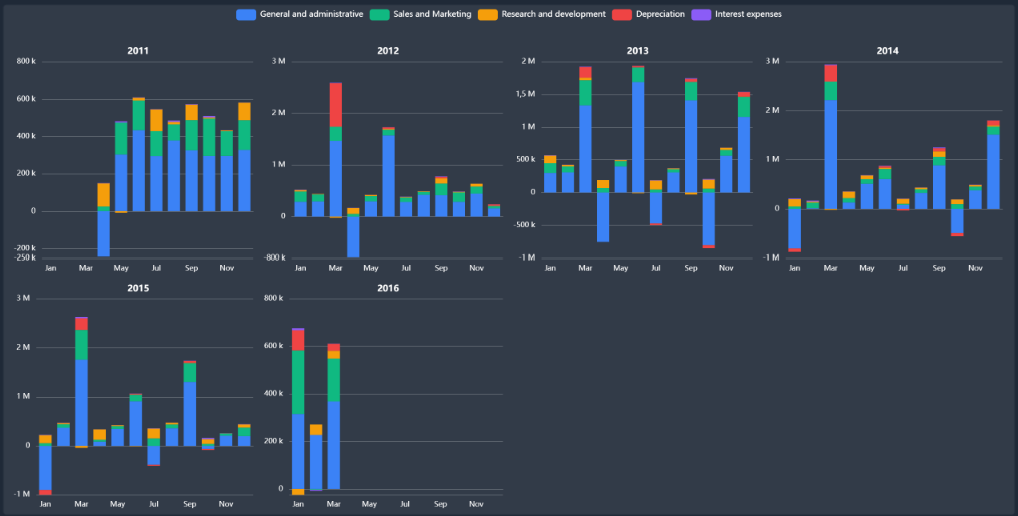The image size is (1018, 516).
Task: Click tall blue June bar in 2012 chart
Action: pos(388,175)
